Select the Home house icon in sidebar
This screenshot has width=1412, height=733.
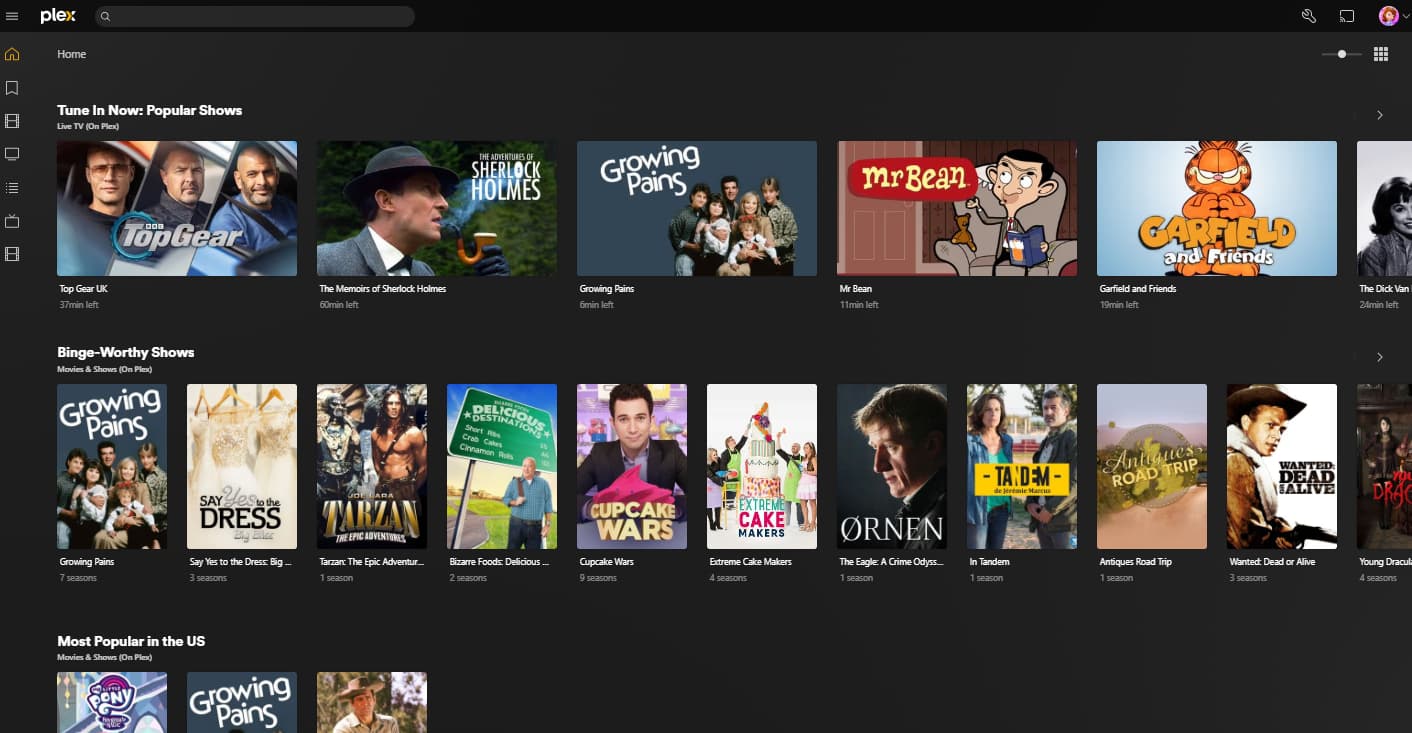12,54
